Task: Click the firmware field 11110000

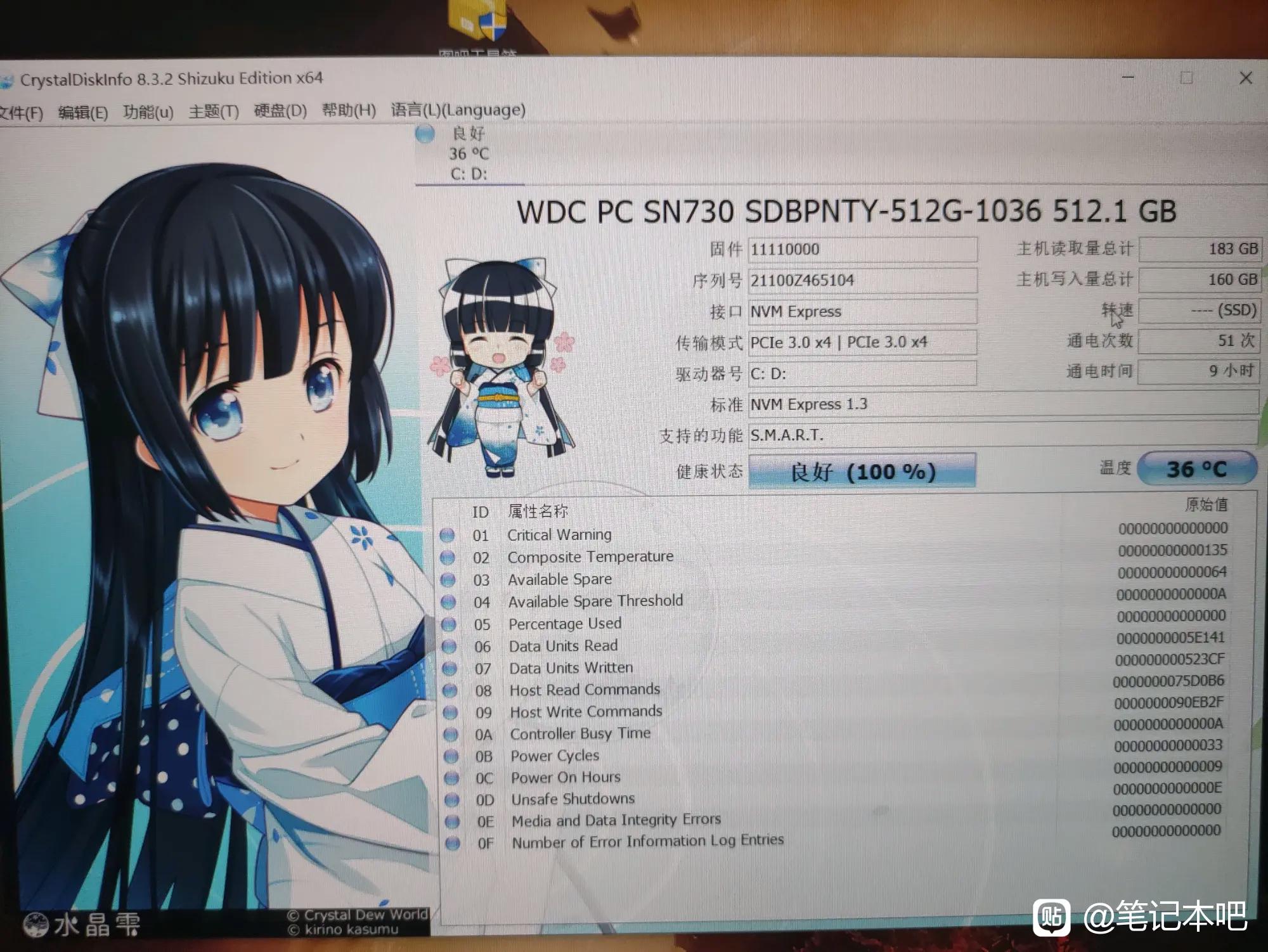Action: click(863, 249)
